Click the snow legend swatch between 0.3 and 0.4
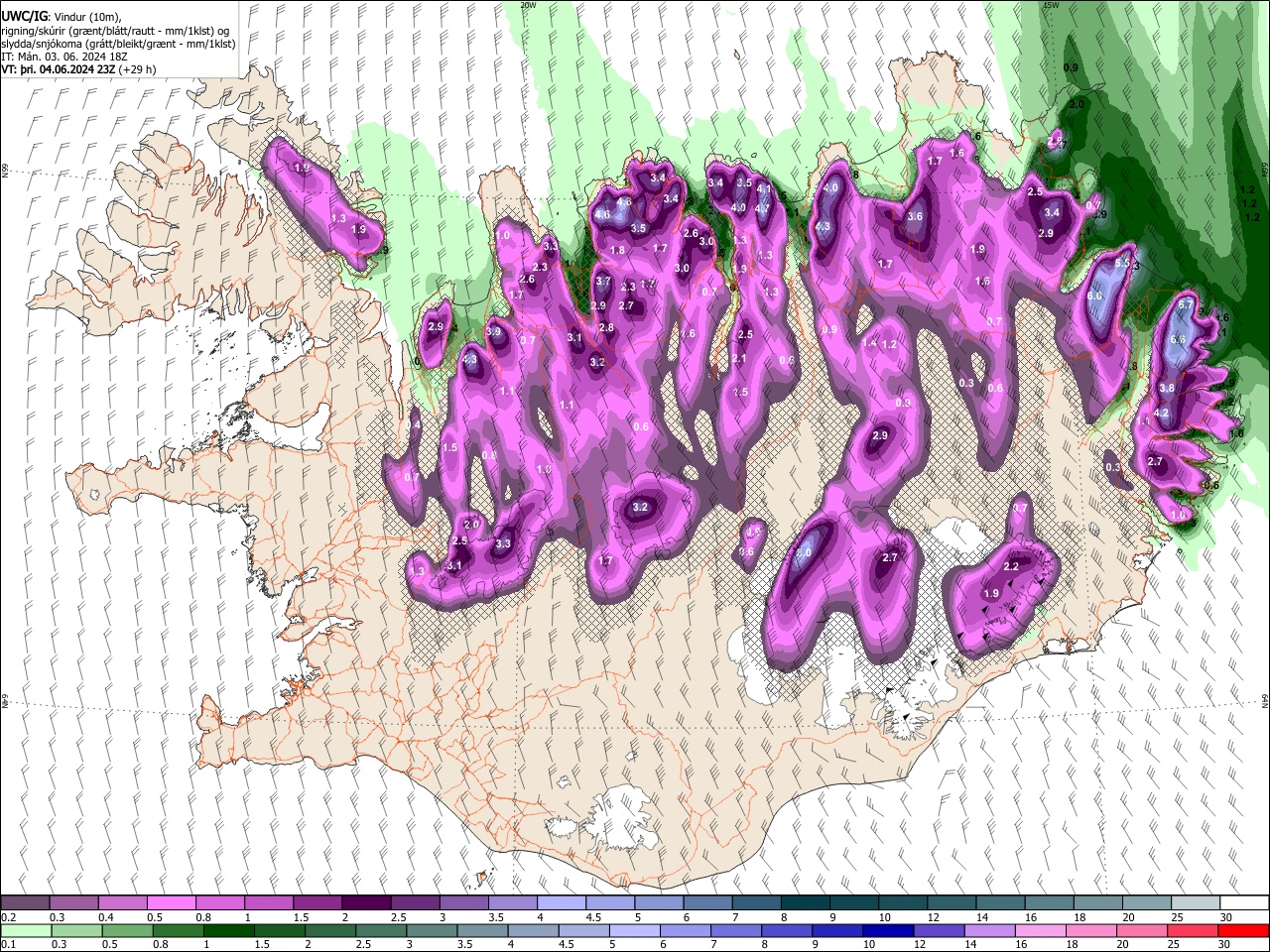 coord(74,902)
